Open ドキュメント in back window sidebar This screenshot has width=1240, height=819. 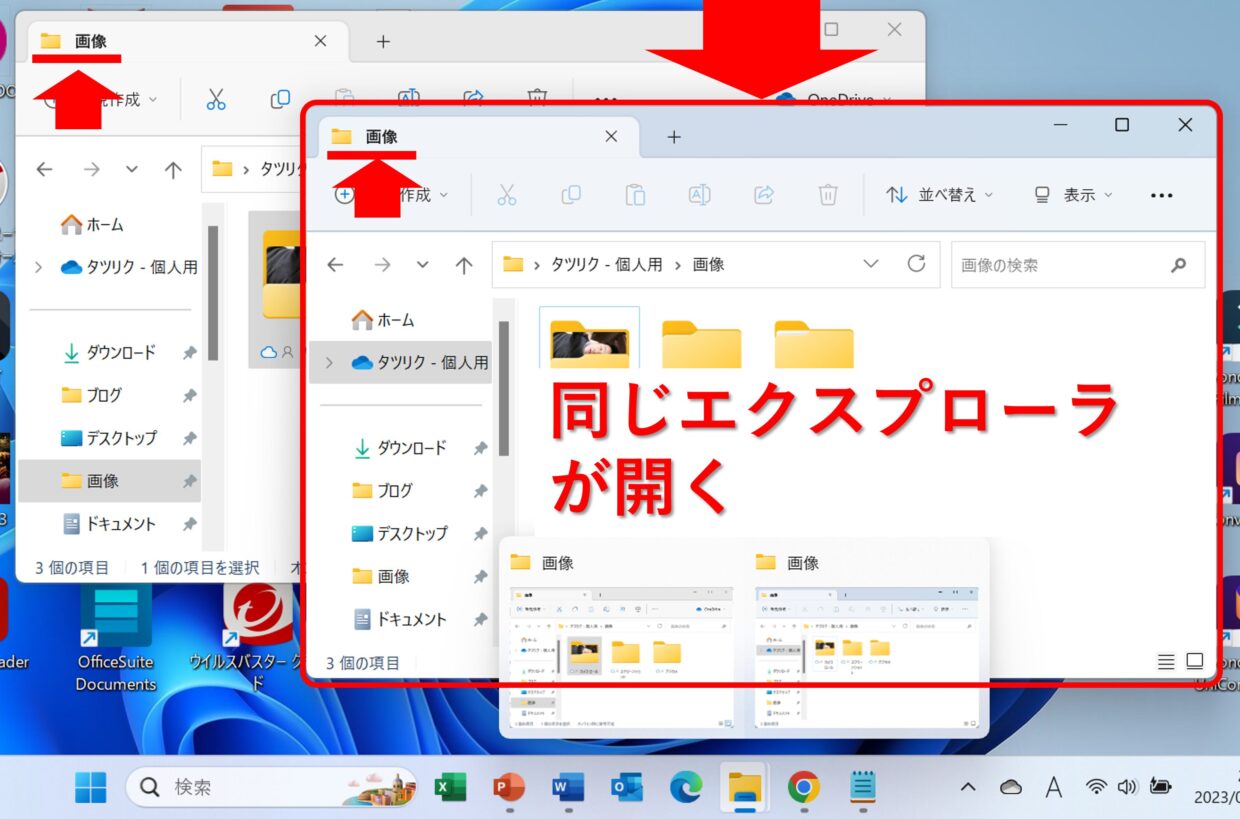(x=109, y=524)
